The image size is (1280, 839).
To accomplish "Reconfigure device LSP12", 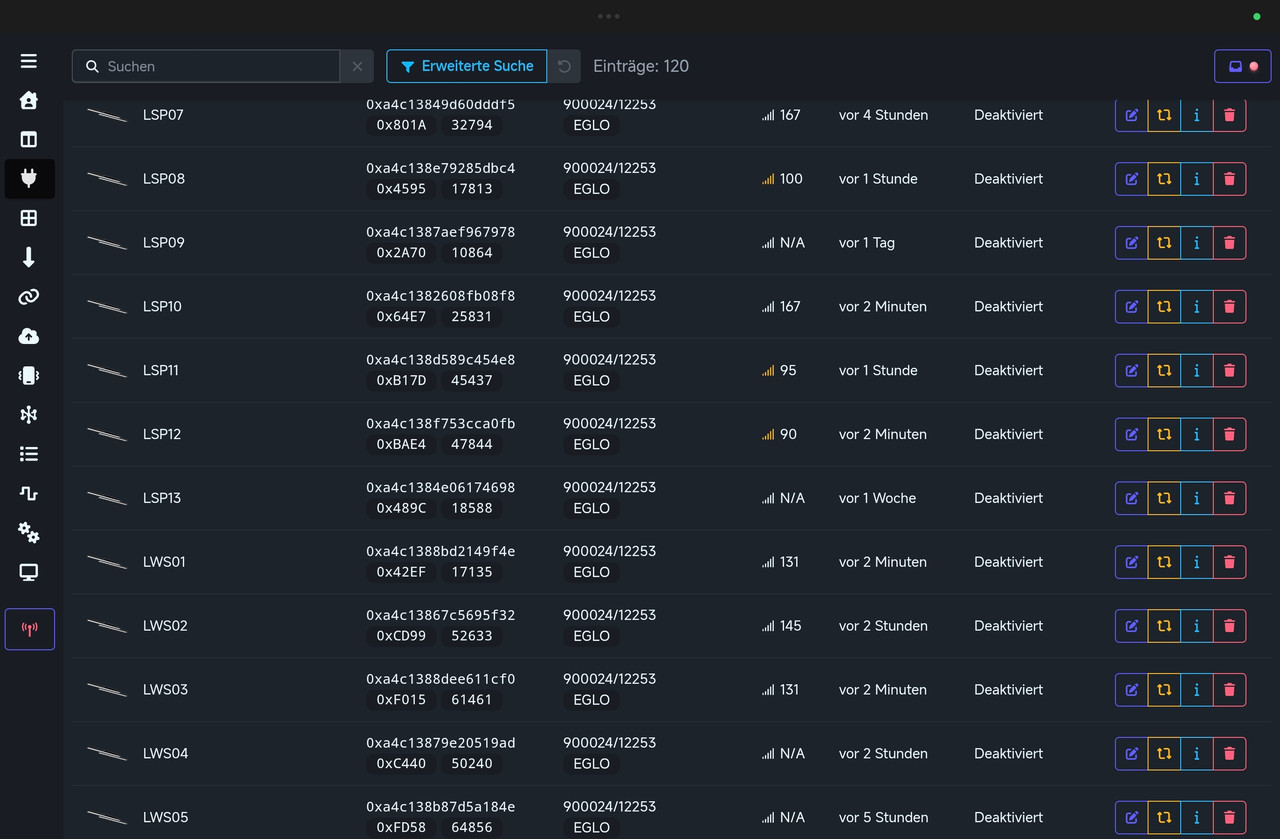I will coord(1164,434).
